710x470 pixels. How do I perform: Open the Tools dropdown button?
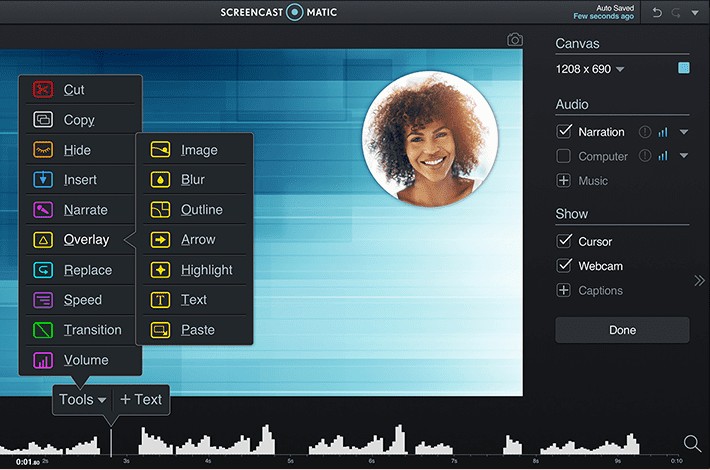coord(82,399)
